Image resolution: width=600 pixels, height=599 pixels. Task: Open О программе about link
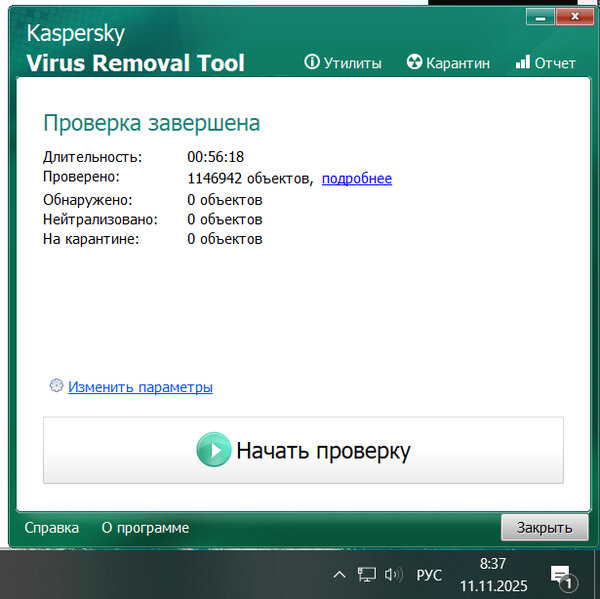coord(145,528)
